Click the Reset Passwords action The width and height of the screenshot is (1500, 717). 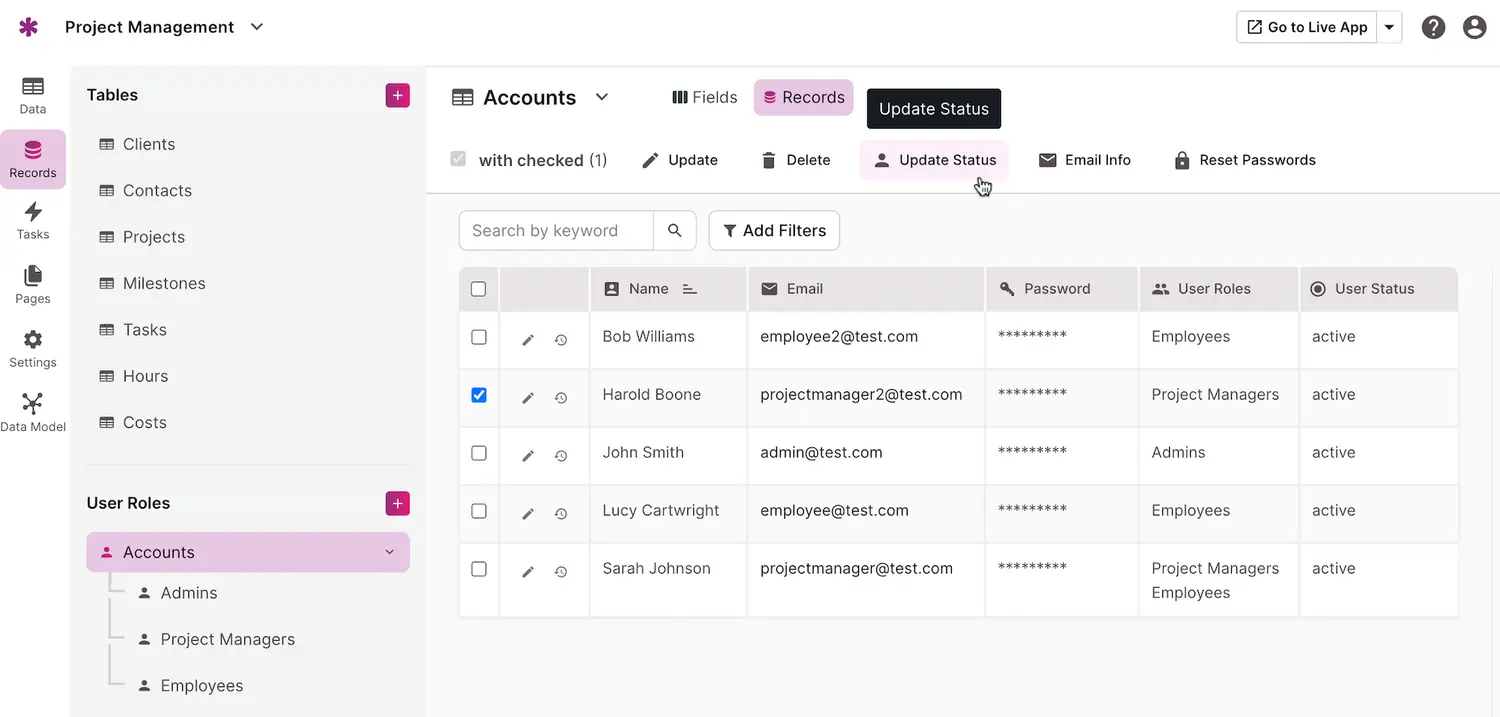(1244, 160)
